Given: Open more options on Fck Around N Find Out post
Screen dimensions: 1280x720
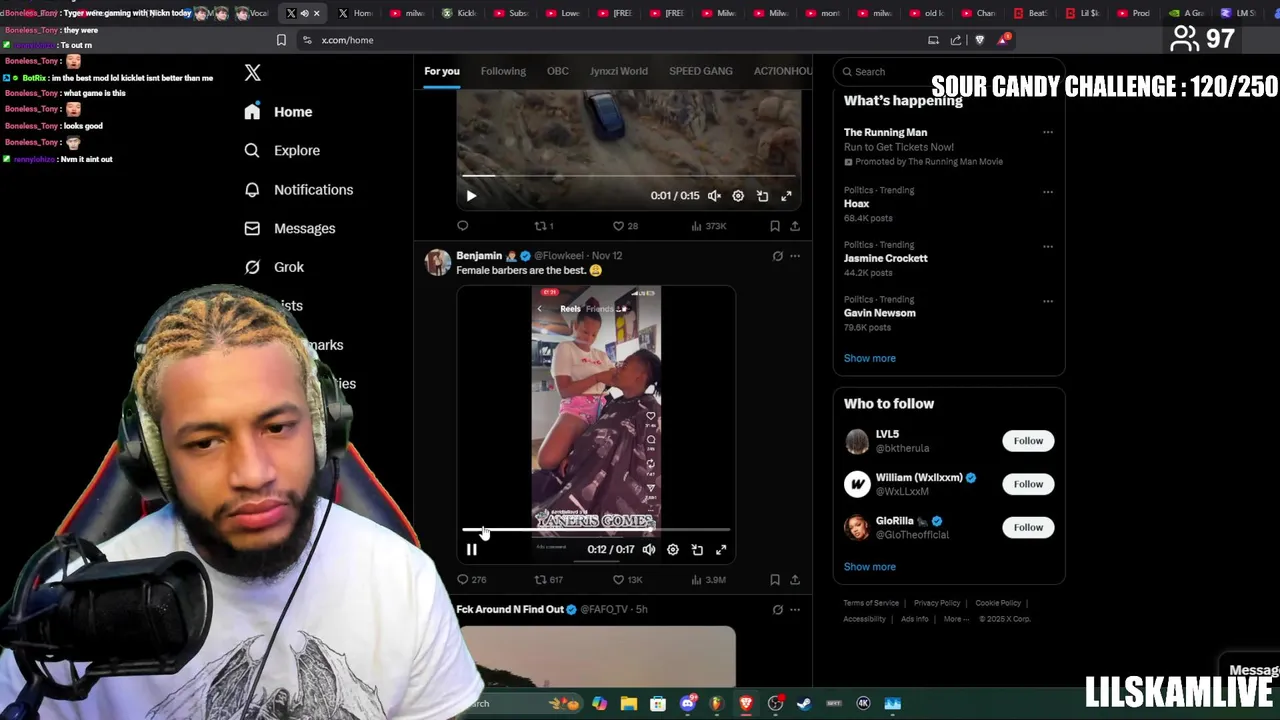Looking at the screenshot, I should [795, 609].
